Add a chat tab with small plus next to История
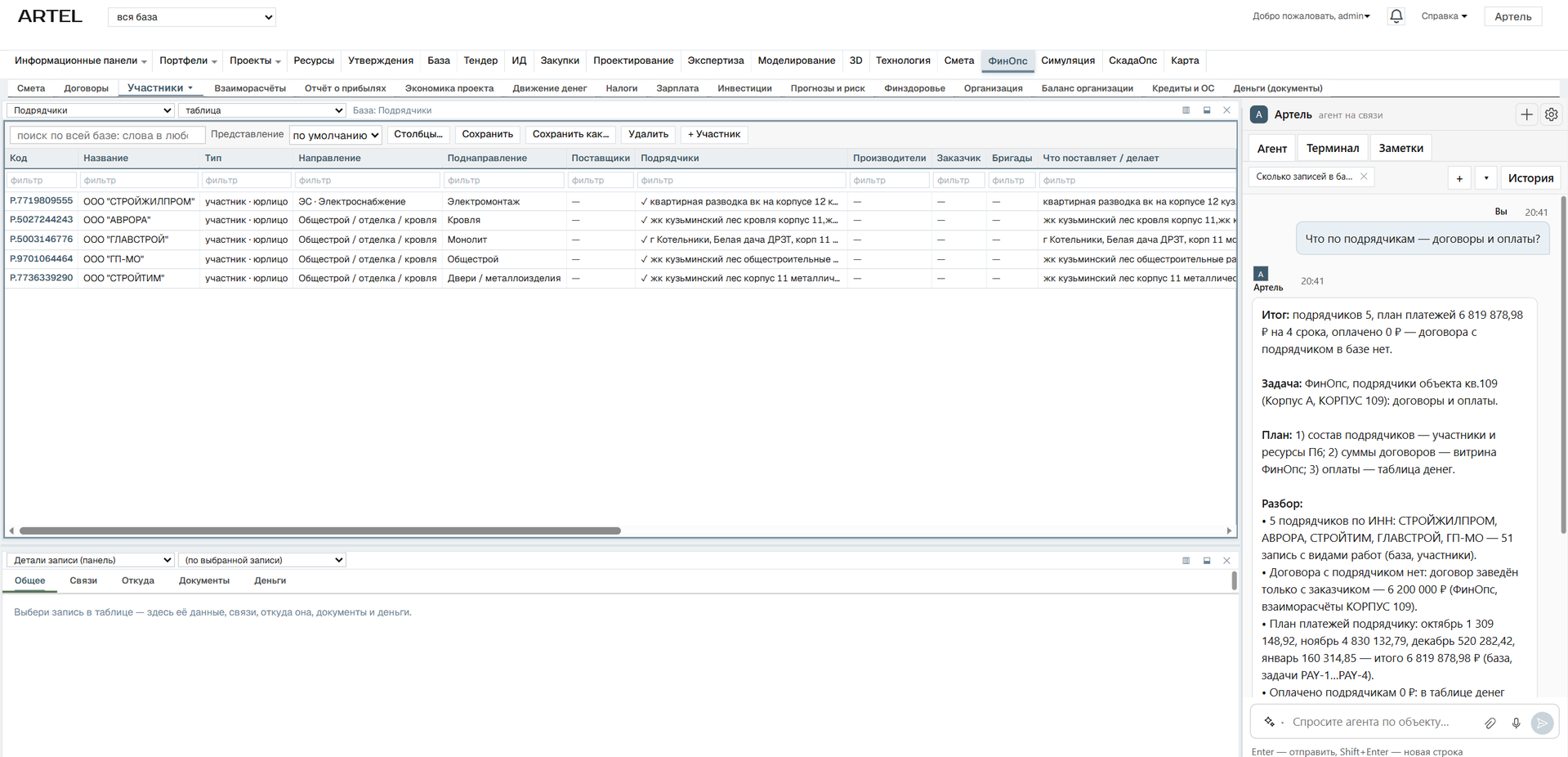Viewport: 1568px width, 757px height. [1459, 178]
